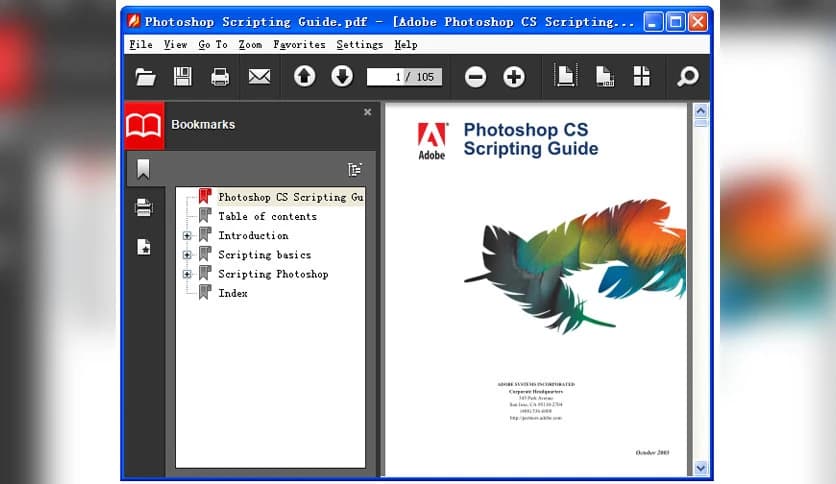Click the red Bookmarks book icon
The height and width of the screenshot is (484, 836).
(x=144, y=126)
